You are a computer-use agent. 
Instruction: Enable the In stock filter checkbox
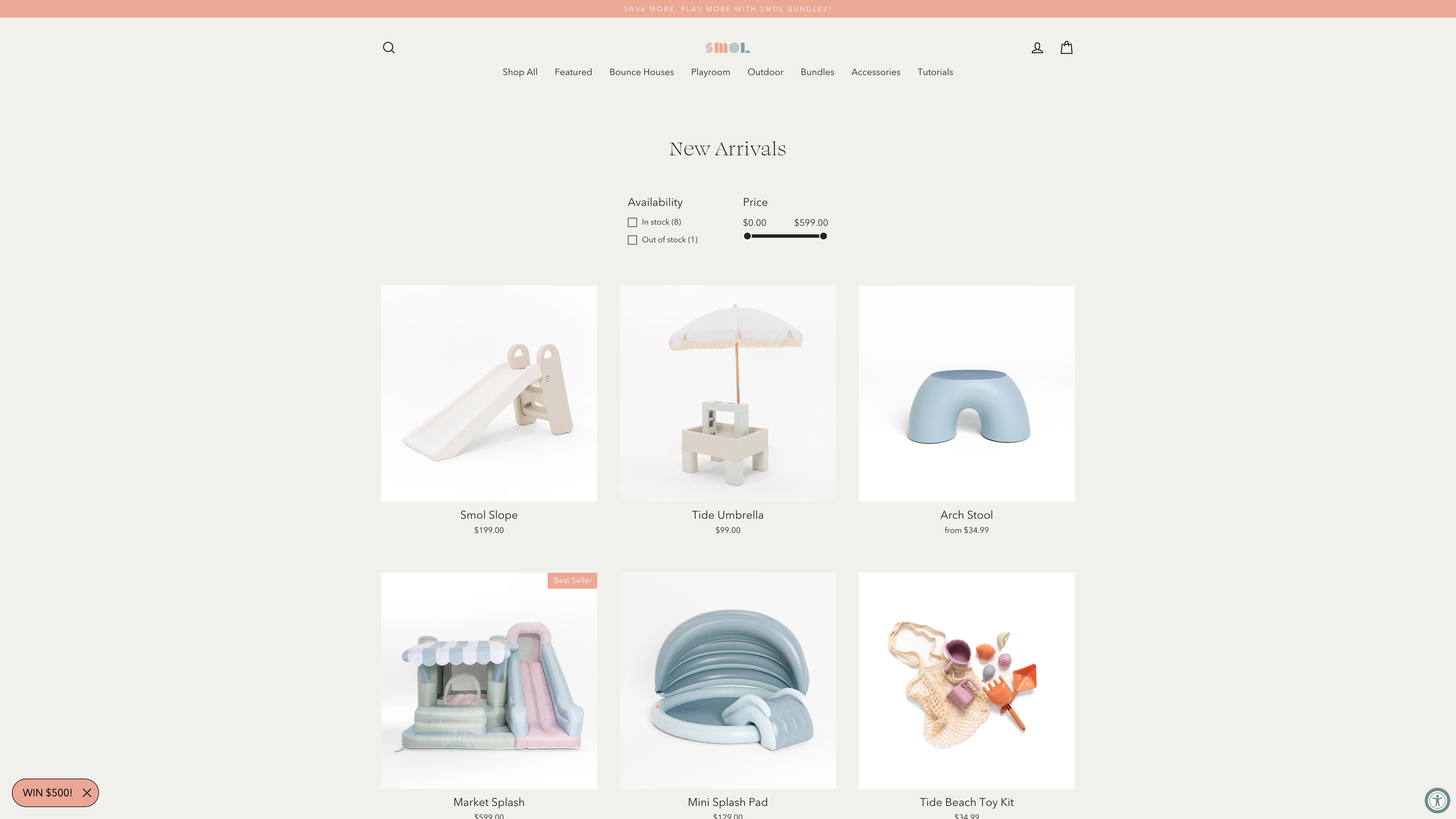pos(632,222)
